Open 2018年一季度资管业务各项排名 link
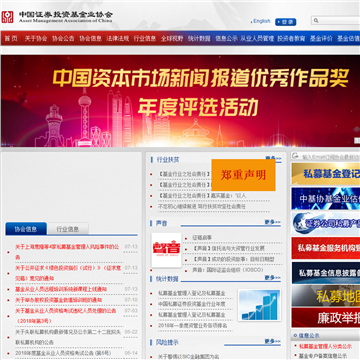360x360 pixels. coord(193,325)
